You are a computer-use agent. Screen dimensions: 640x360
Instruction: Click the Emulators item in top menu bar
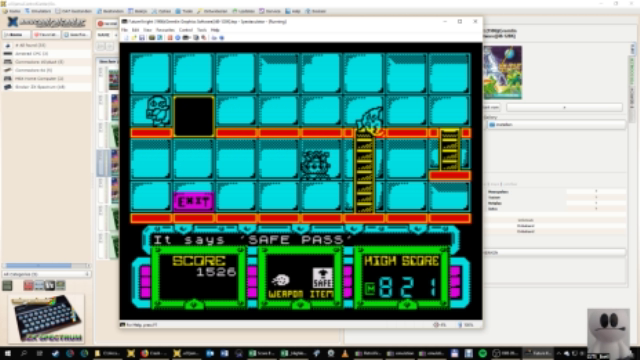point(38,11)
